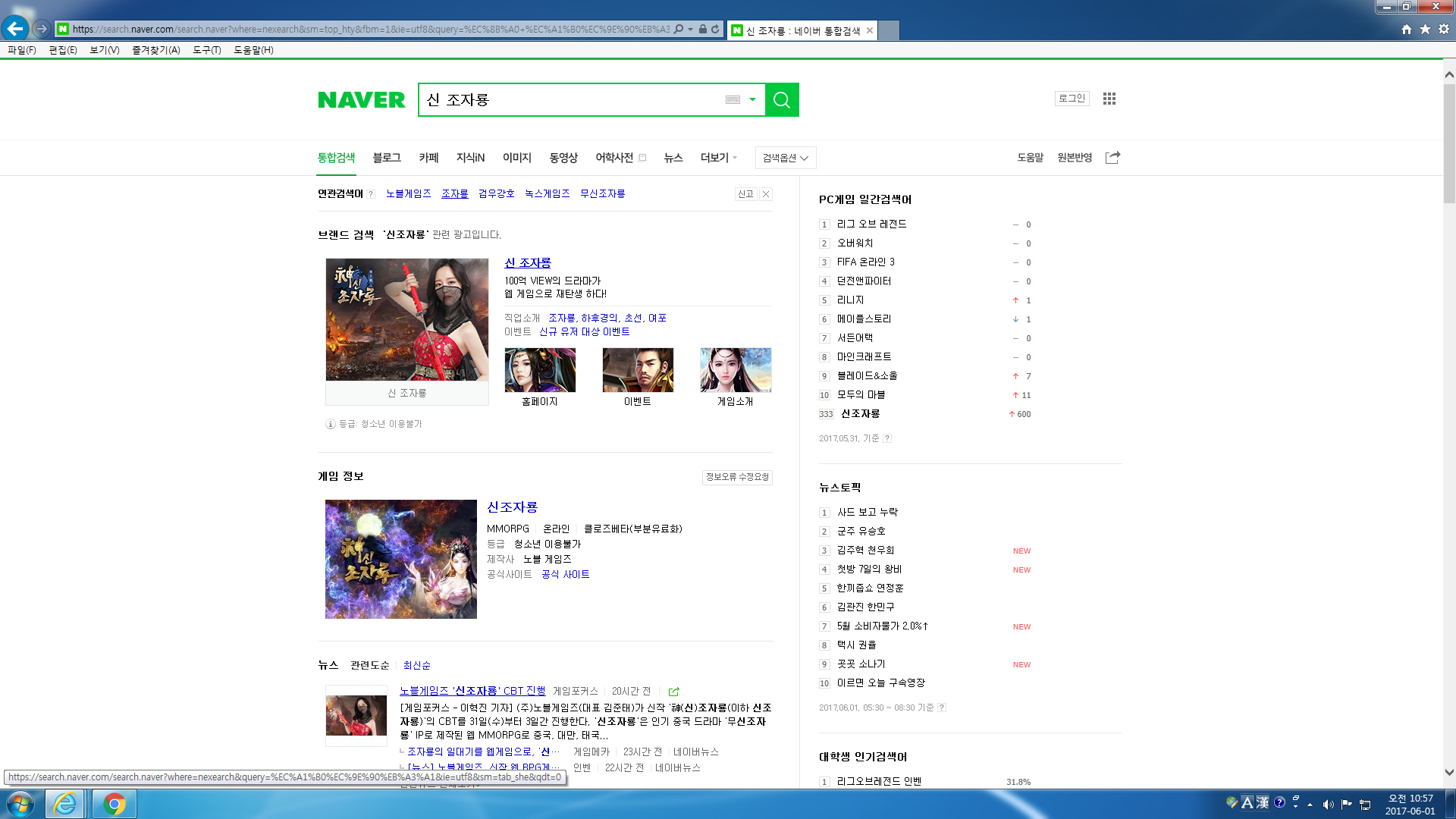Open address bar dropdown arrow
Image resolution: width=1456 pixels, height=819 pixels.
point(690,29)
